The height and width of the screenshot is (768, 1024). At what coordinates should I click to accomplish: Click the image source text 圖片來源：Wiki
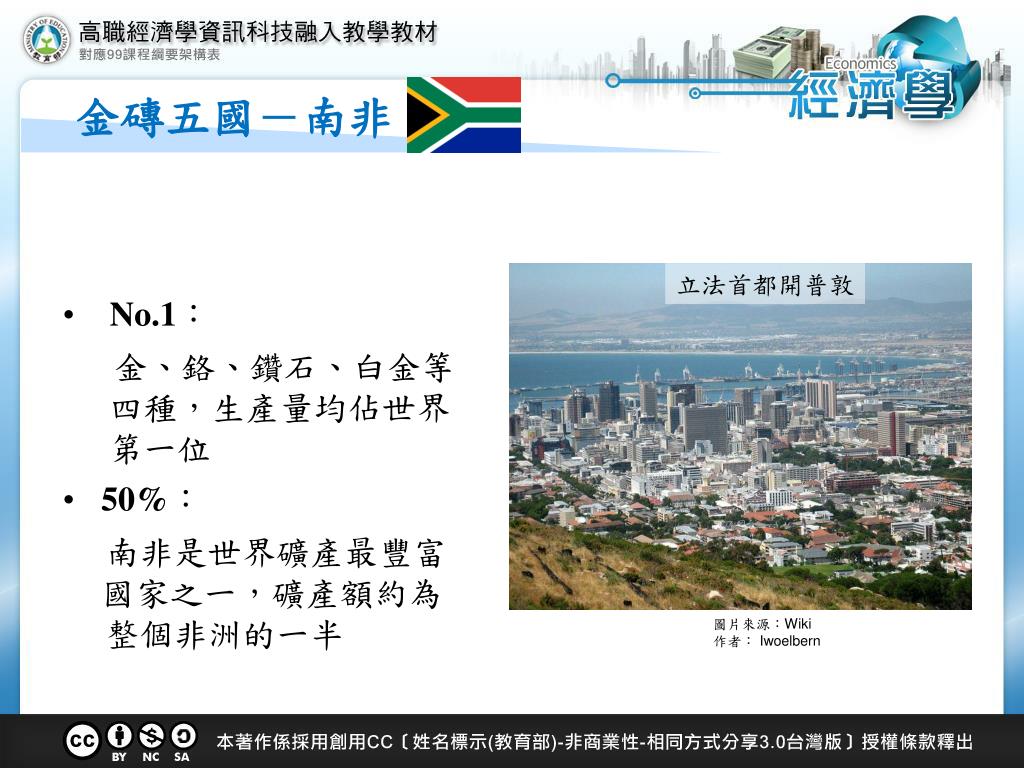[x=763, y=624]
